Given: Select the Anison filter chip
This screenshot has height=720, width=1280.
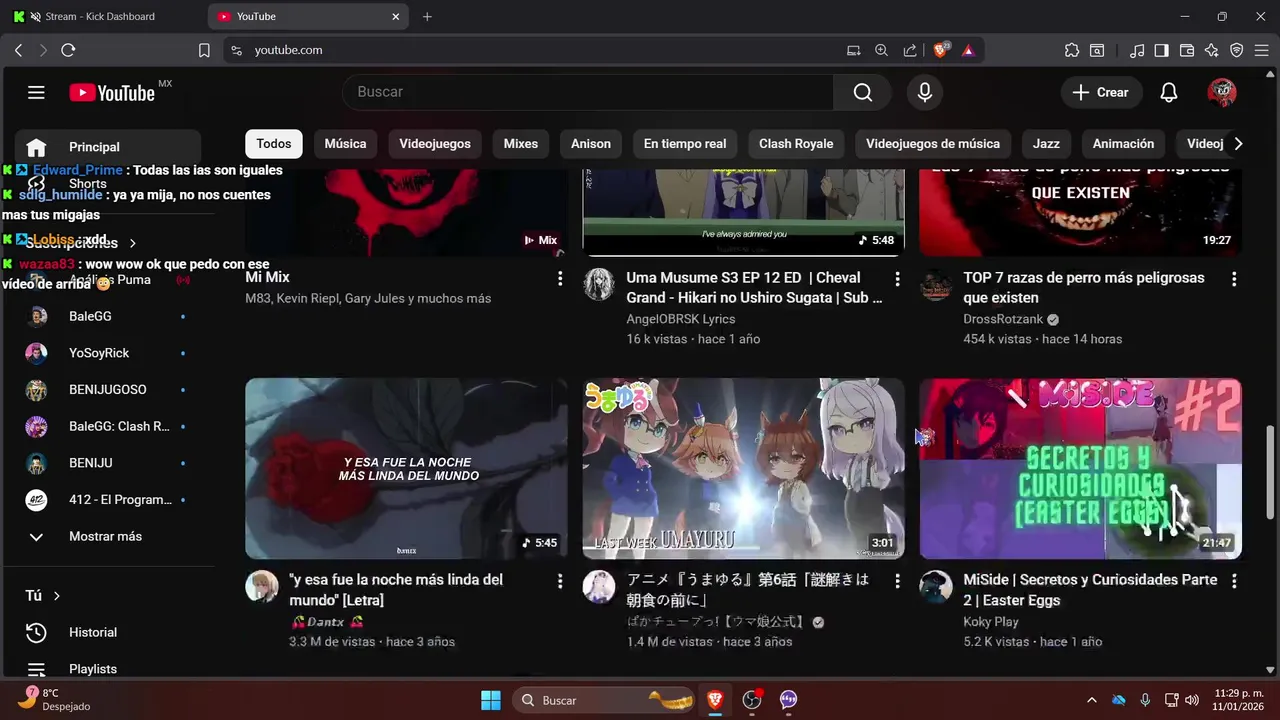Looking at the screenshot, I should point(591,144).
